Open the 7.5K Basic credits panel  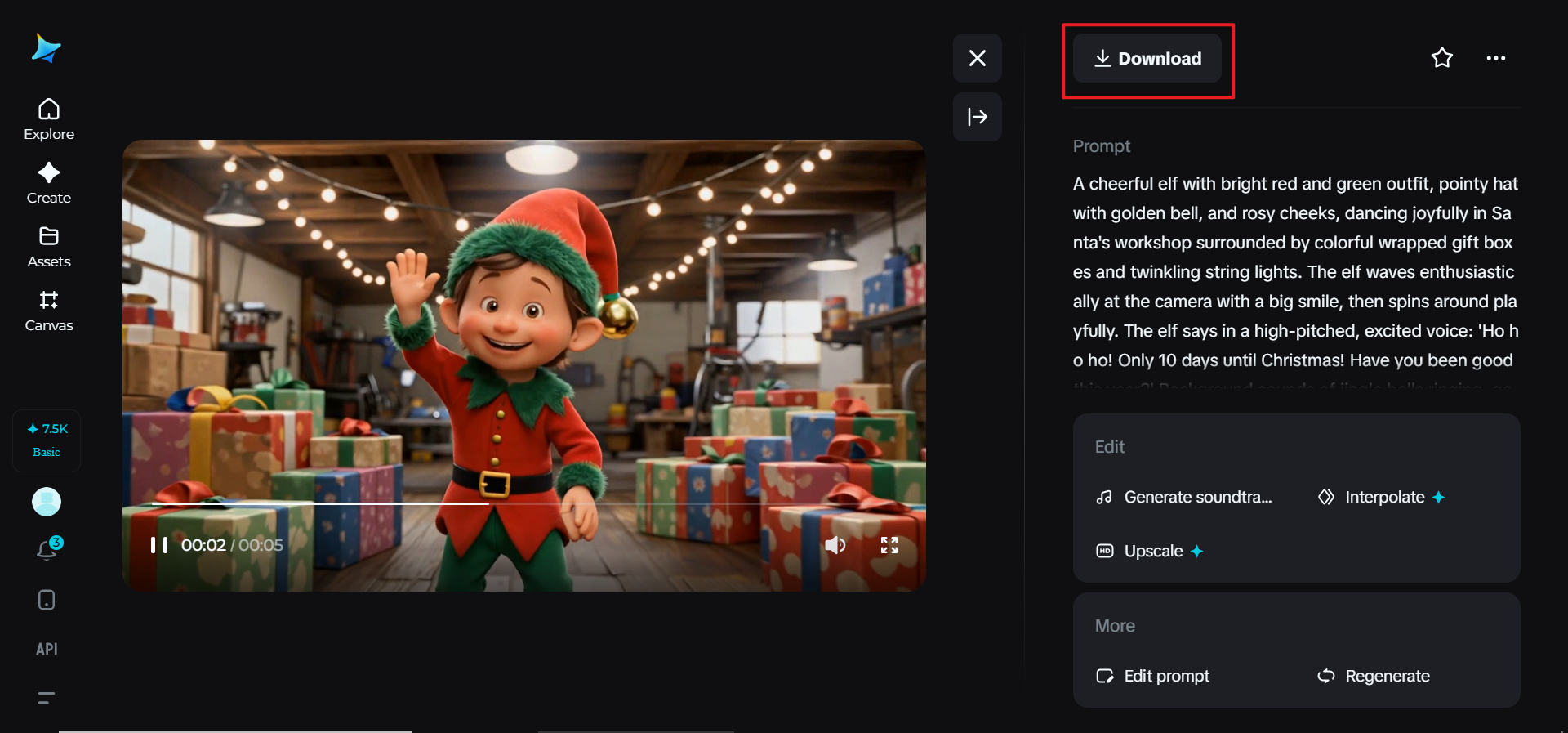tap(47, 440)
